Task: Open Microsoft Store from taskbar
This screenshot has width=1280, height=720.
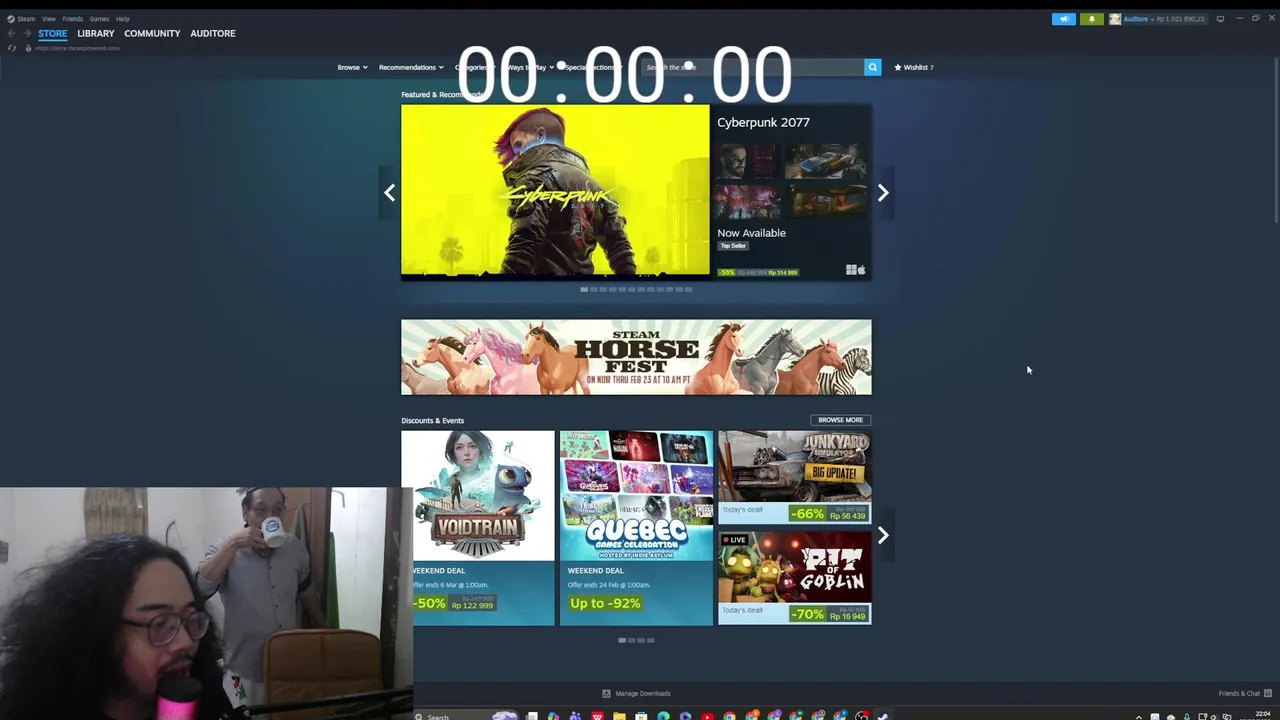Action: click(641, 716)
